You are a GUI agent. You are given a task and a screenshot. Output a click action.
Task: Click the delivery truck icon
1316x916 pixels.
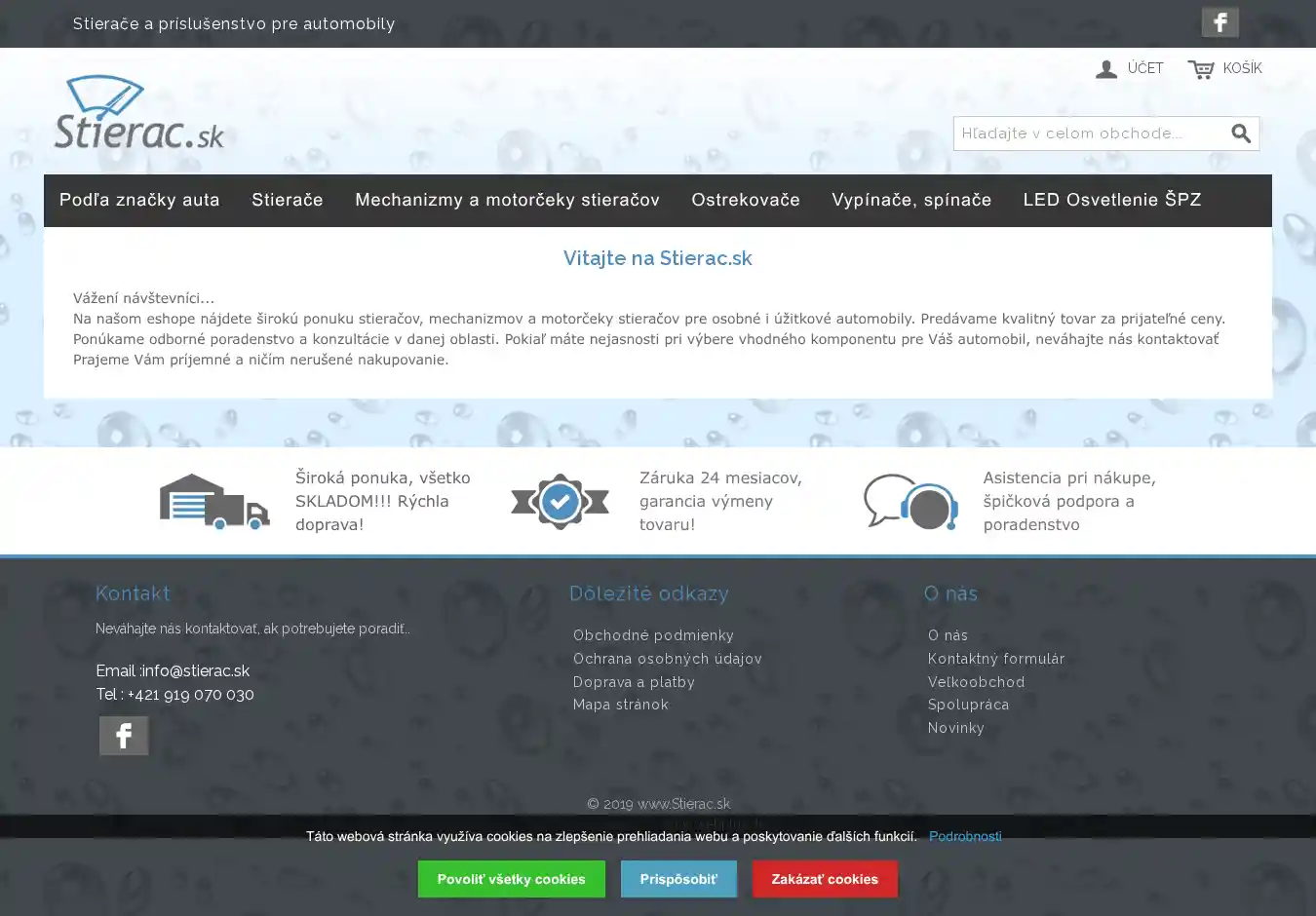[x=214, y=502]
